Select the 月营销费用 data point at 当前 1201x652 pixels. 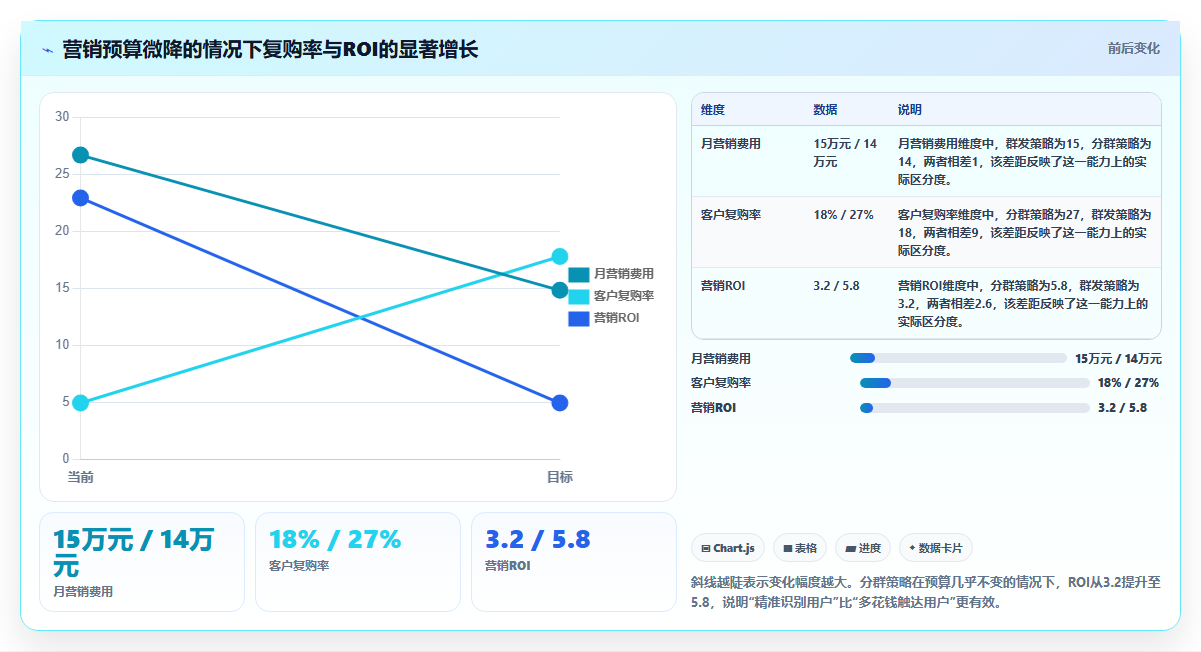pyautogui.click(x=81, y=155)
